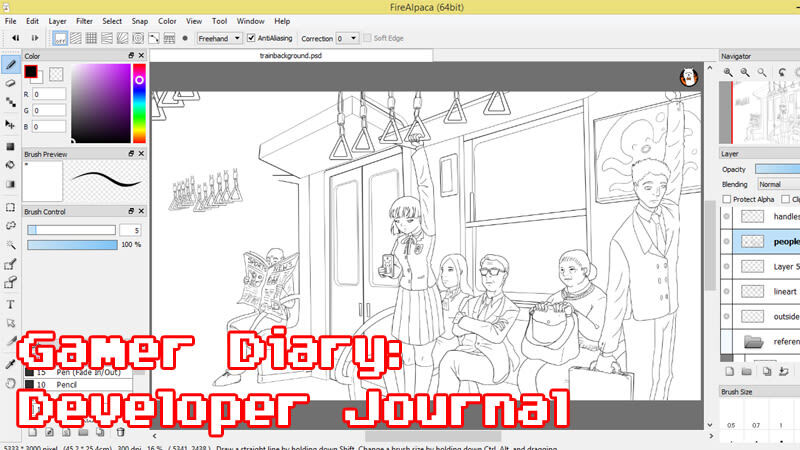
Task: Activate the Text tool
Action: point(10,304)
